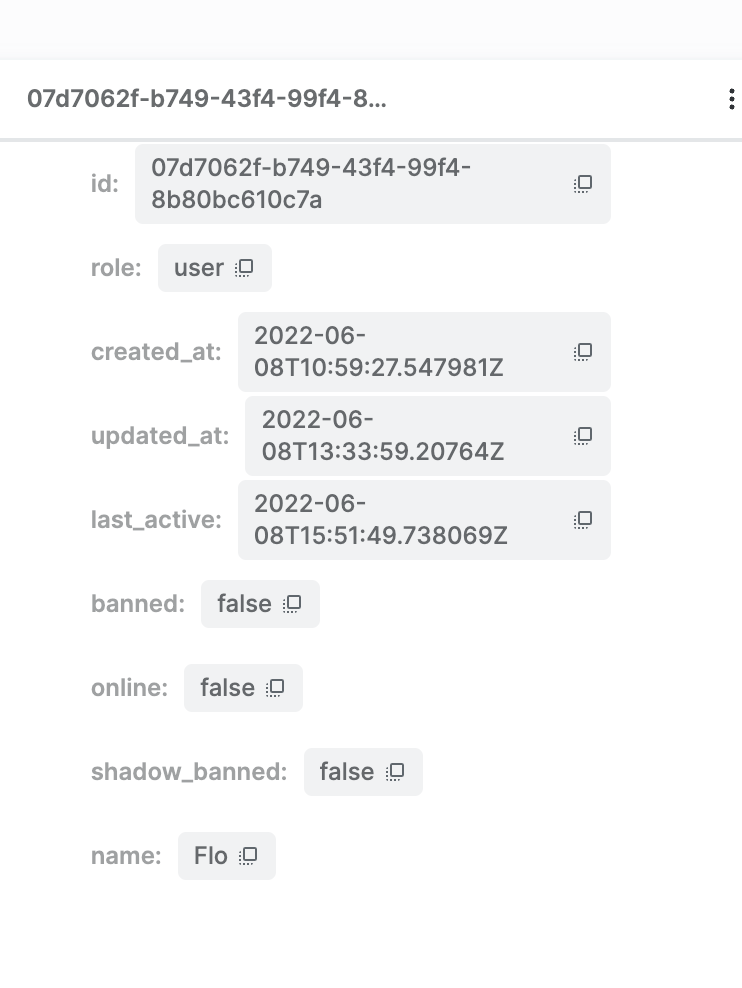This screenshot has width=742, height=988.
Task: Copy the user id value
Action: coord(583,184)
